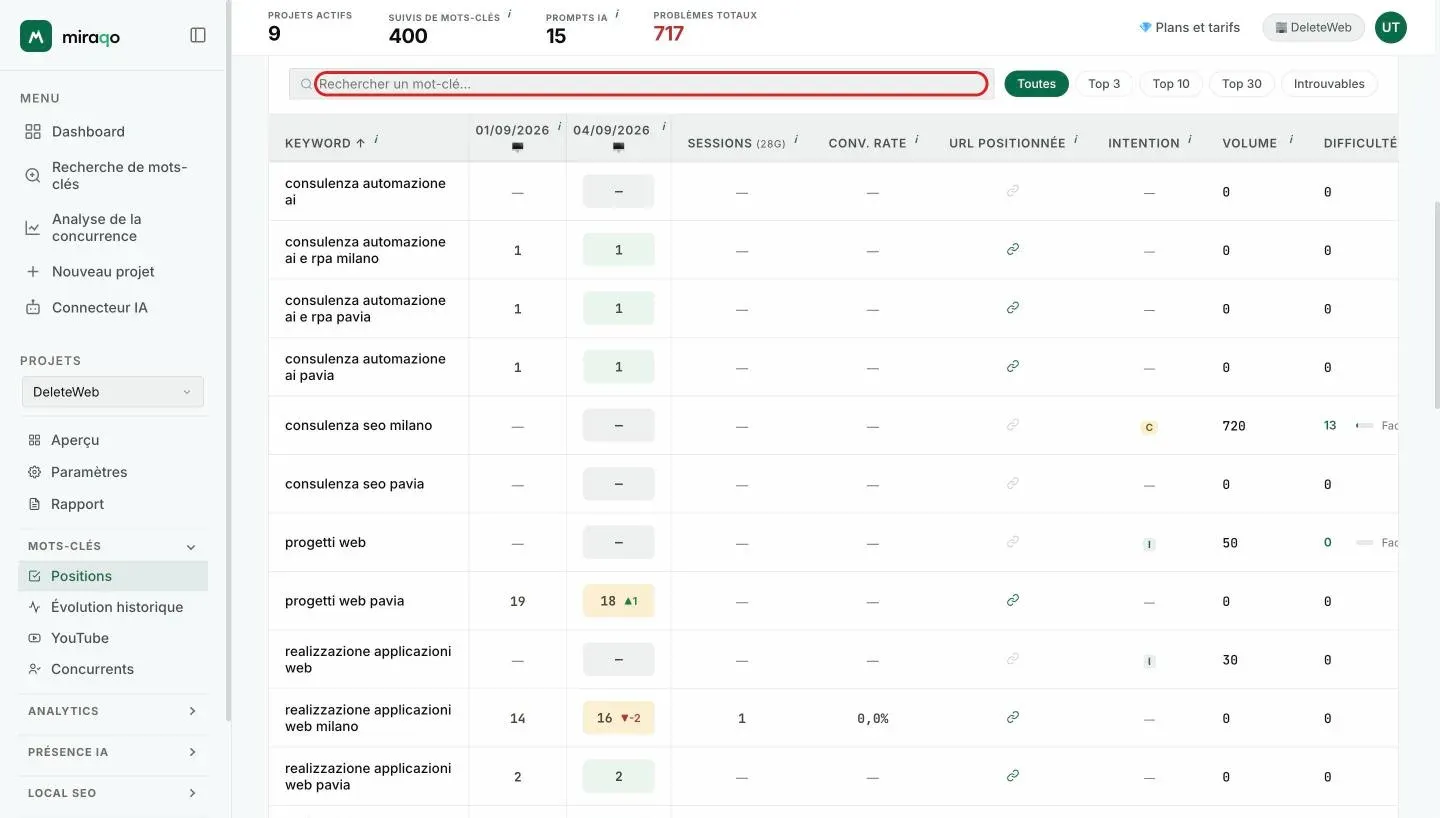Sort by the KEYWORD column header

pos(325,143)
